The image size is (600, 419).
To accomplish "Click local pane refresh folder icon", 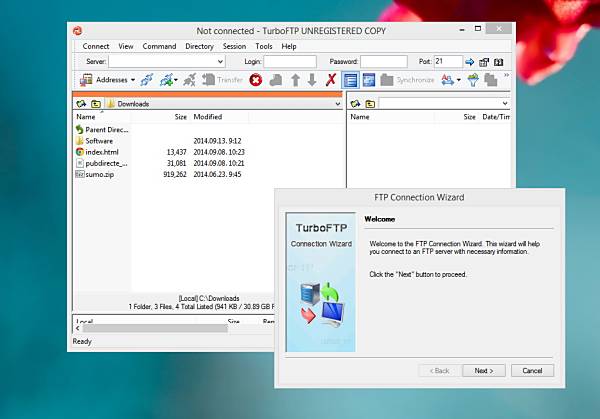I will (81, 104).
